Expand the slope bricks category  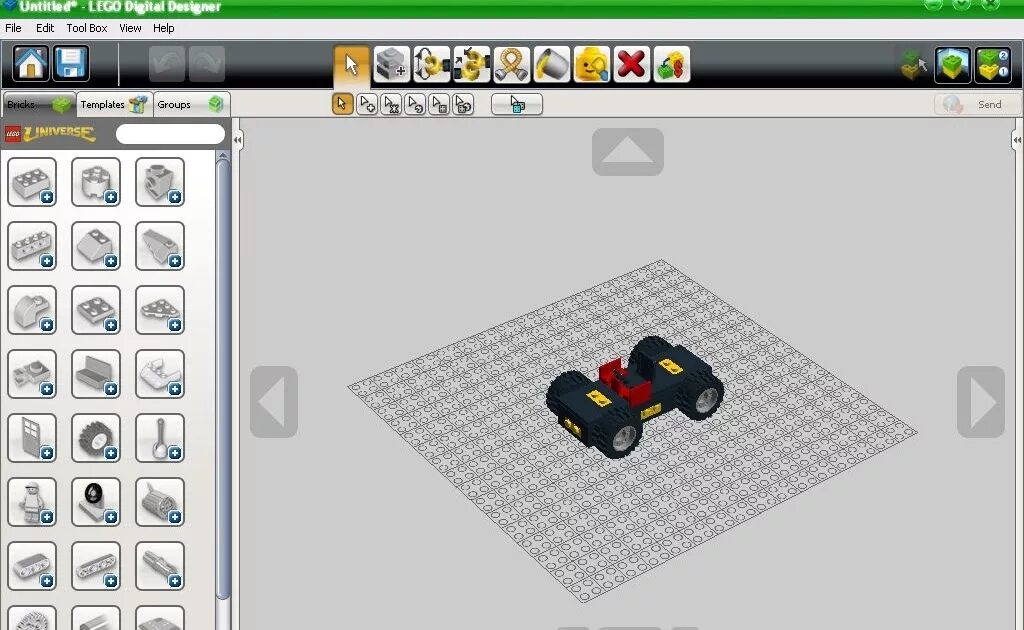[x=96, y=246]
